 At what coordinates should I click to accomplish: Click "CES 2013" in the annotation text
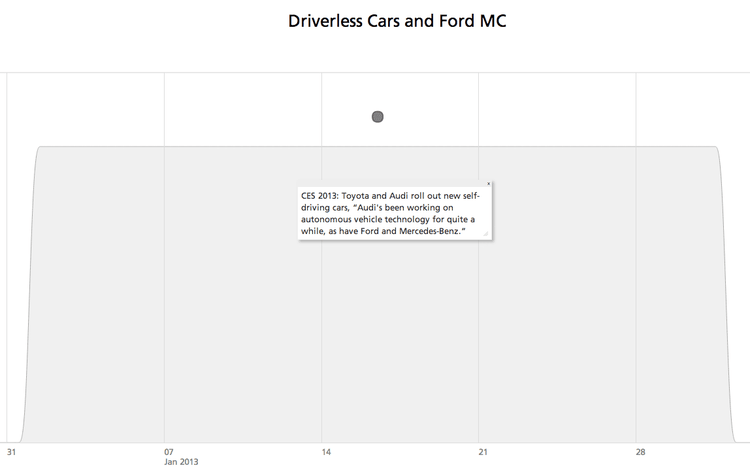319,195
